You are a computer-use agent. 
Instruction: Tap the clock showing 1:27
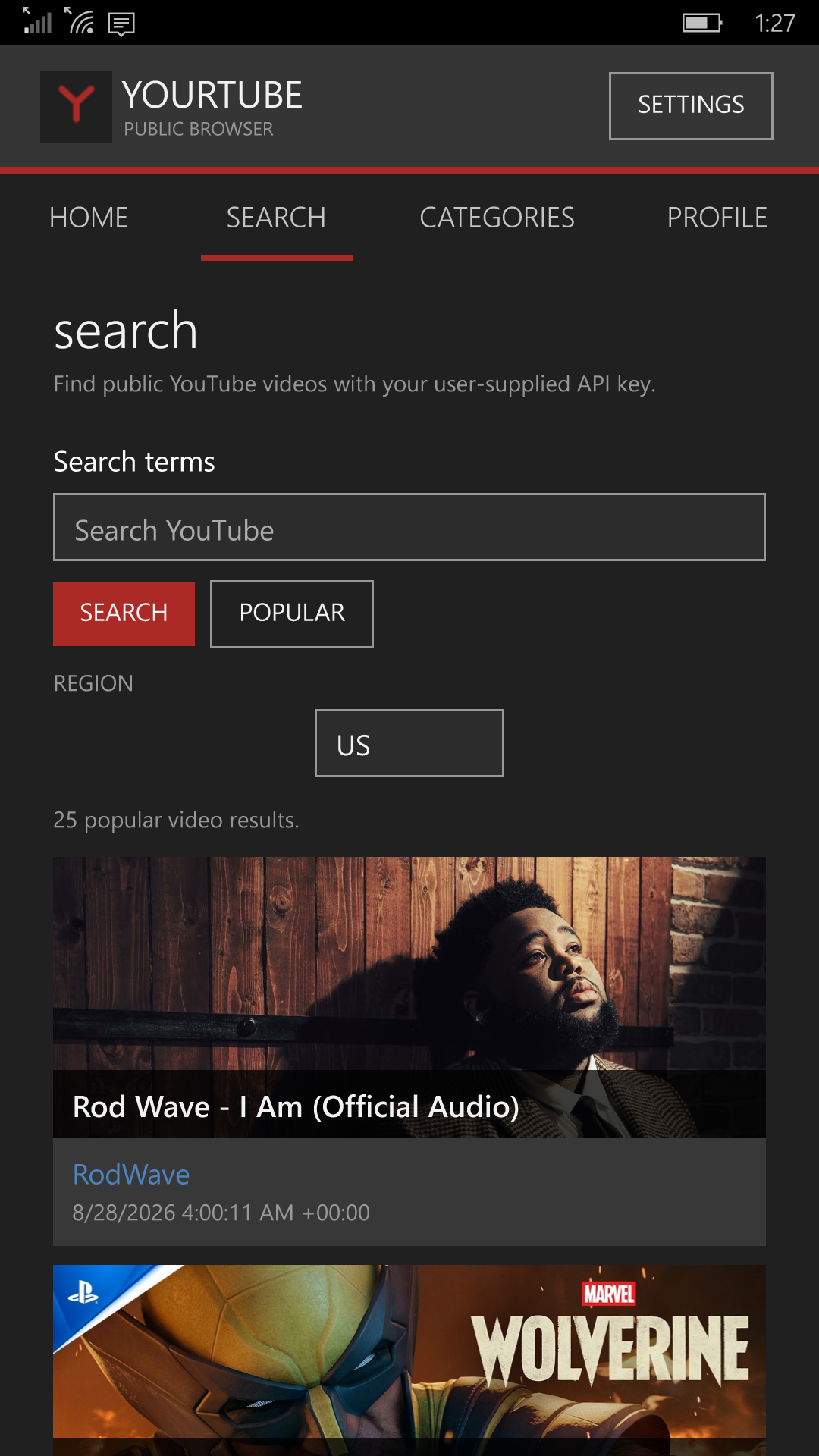coord(775,23)
